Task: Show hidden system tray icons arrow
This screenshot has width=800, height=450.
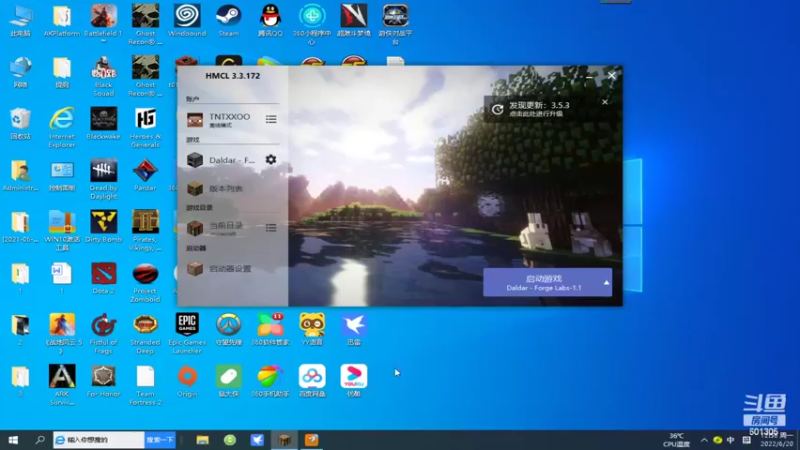Action: [x=704, y=440]
